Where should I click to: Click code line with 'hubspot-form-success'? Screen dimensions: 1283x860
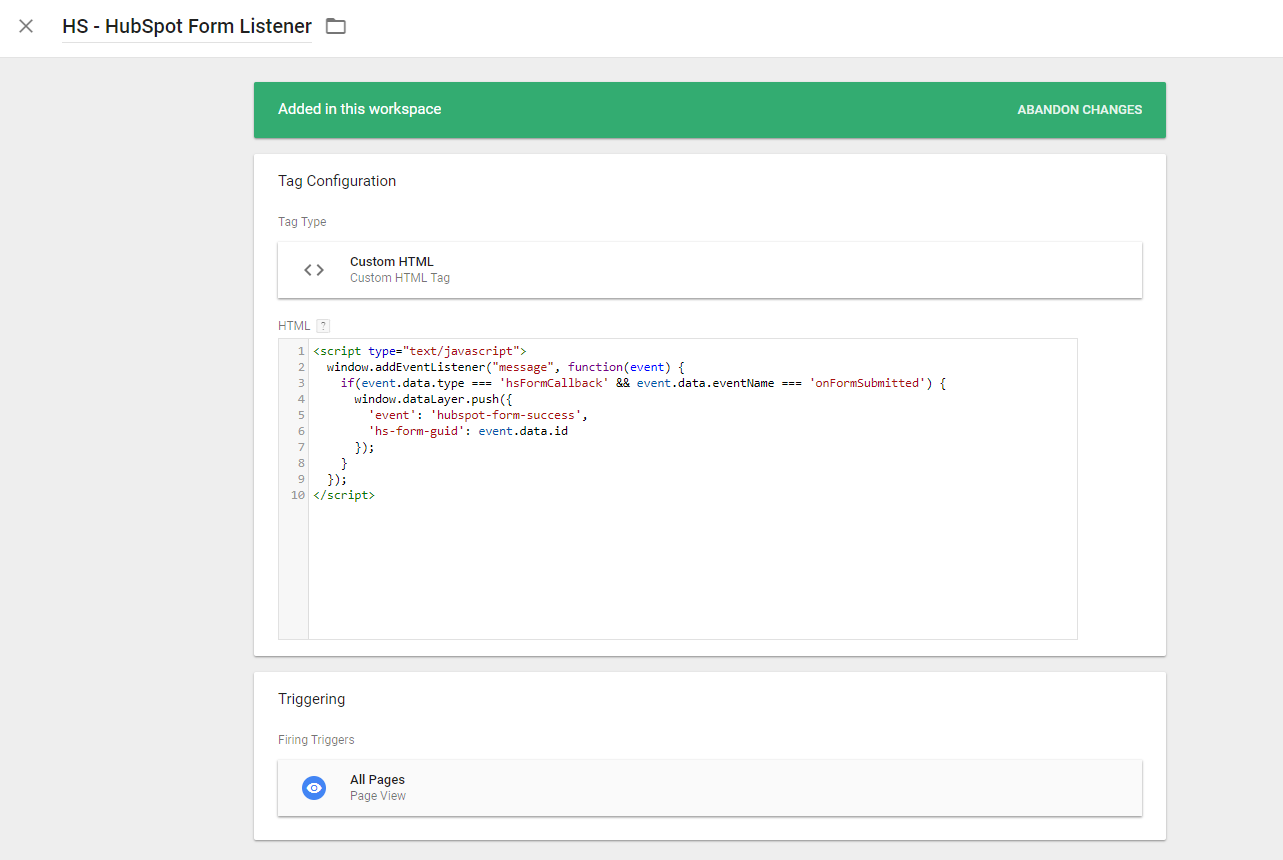click(x=478, y=415)
